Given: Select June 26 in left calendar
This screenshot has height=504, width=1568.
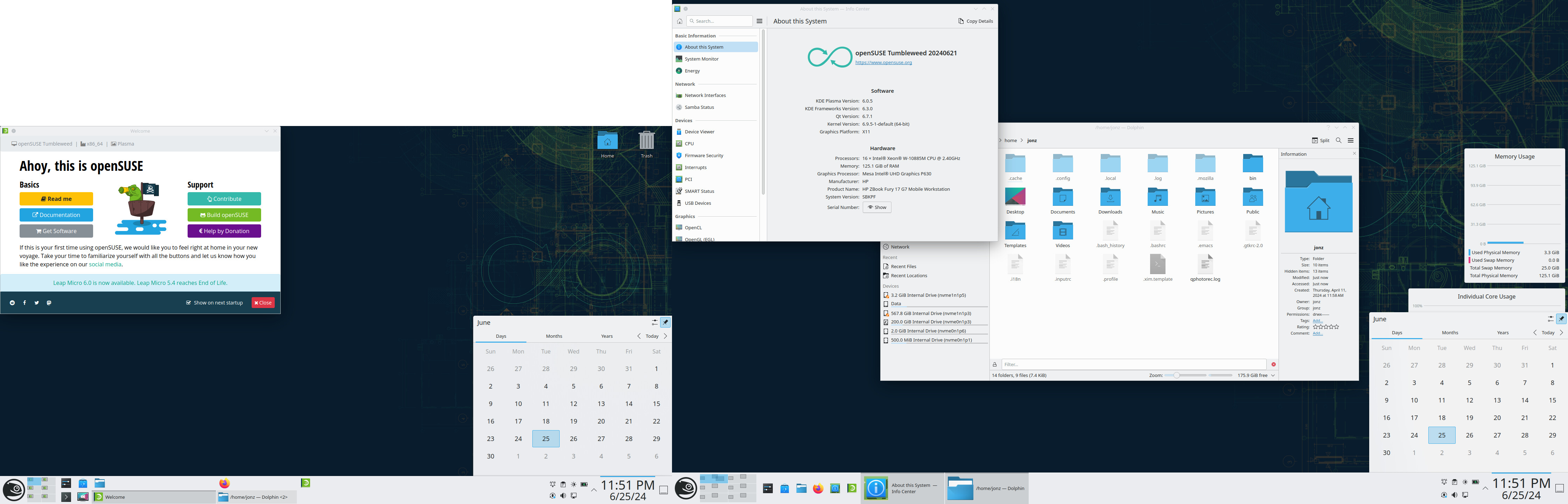Looking at the screenshot, I should click(573, 439).
